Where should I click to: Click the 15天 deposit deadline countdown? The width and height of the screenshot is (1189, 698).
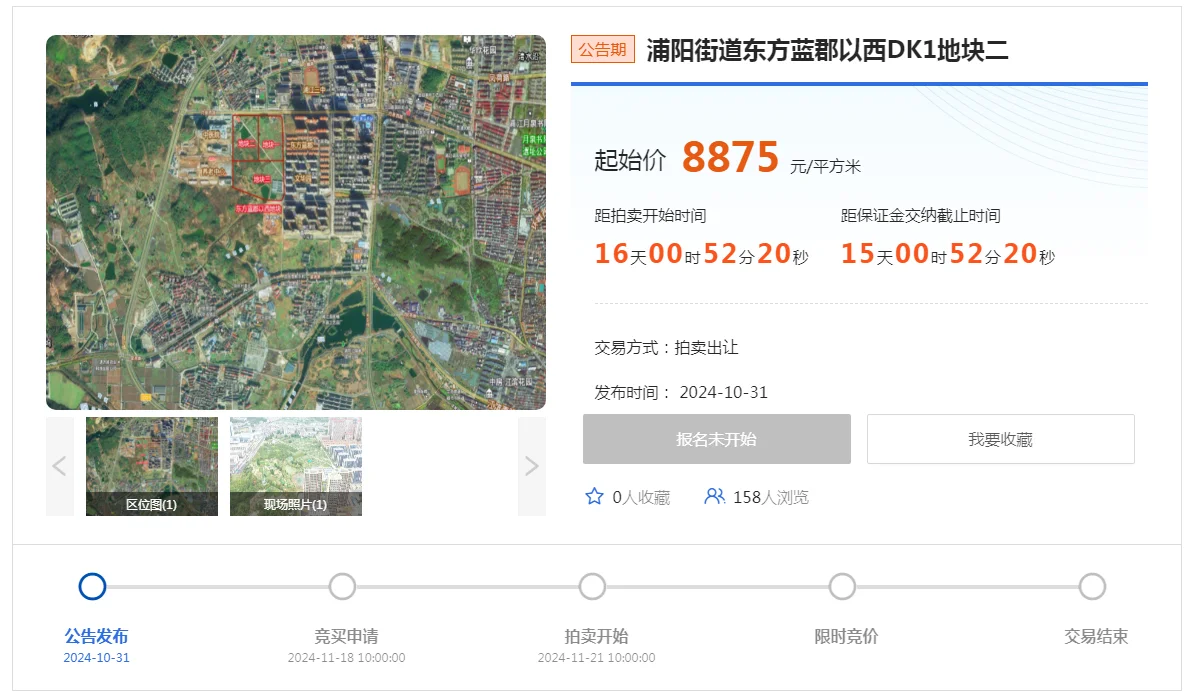coord(948,254)
